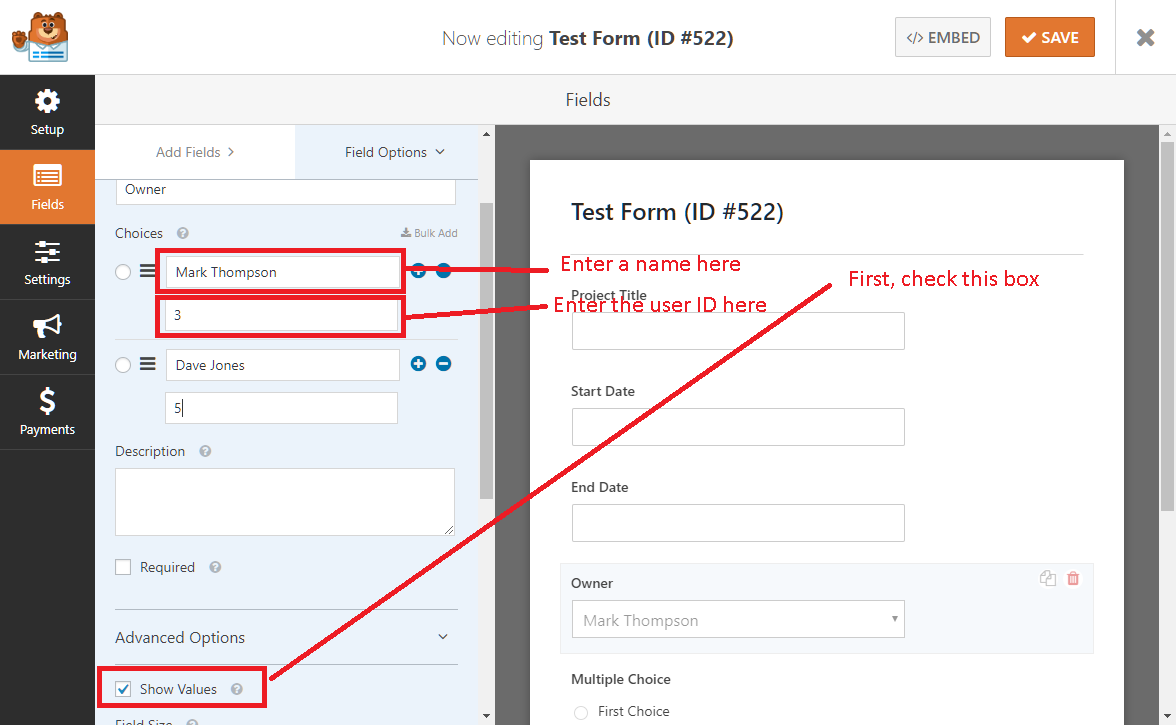This screenshot has width=1176, height=725.
Task: Open the Fields top menu
Action: point(587,99)
